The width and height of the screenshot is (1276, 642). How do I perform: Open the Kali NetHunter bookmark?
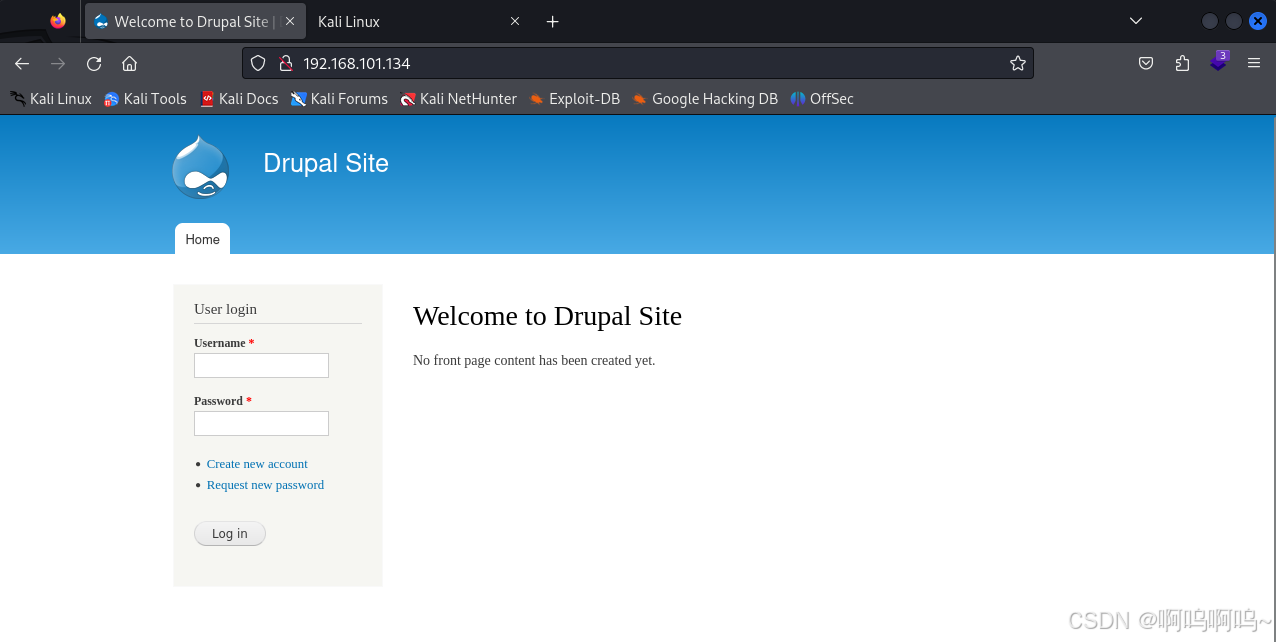[458, 99]
